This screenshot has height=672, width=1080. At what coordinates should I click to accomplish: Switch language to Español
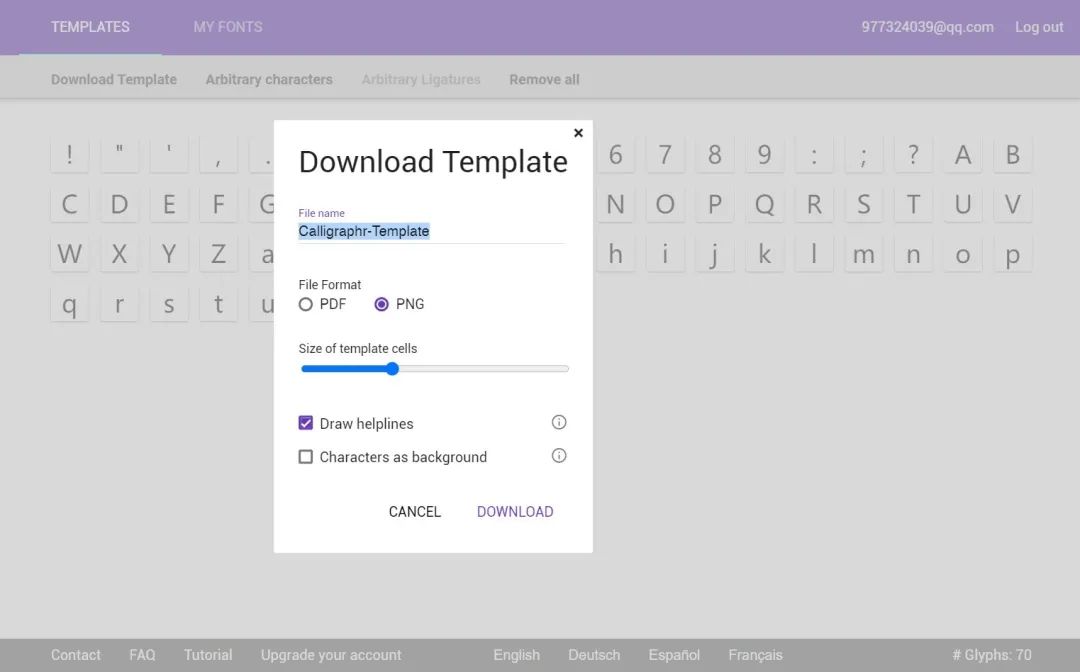674,655
